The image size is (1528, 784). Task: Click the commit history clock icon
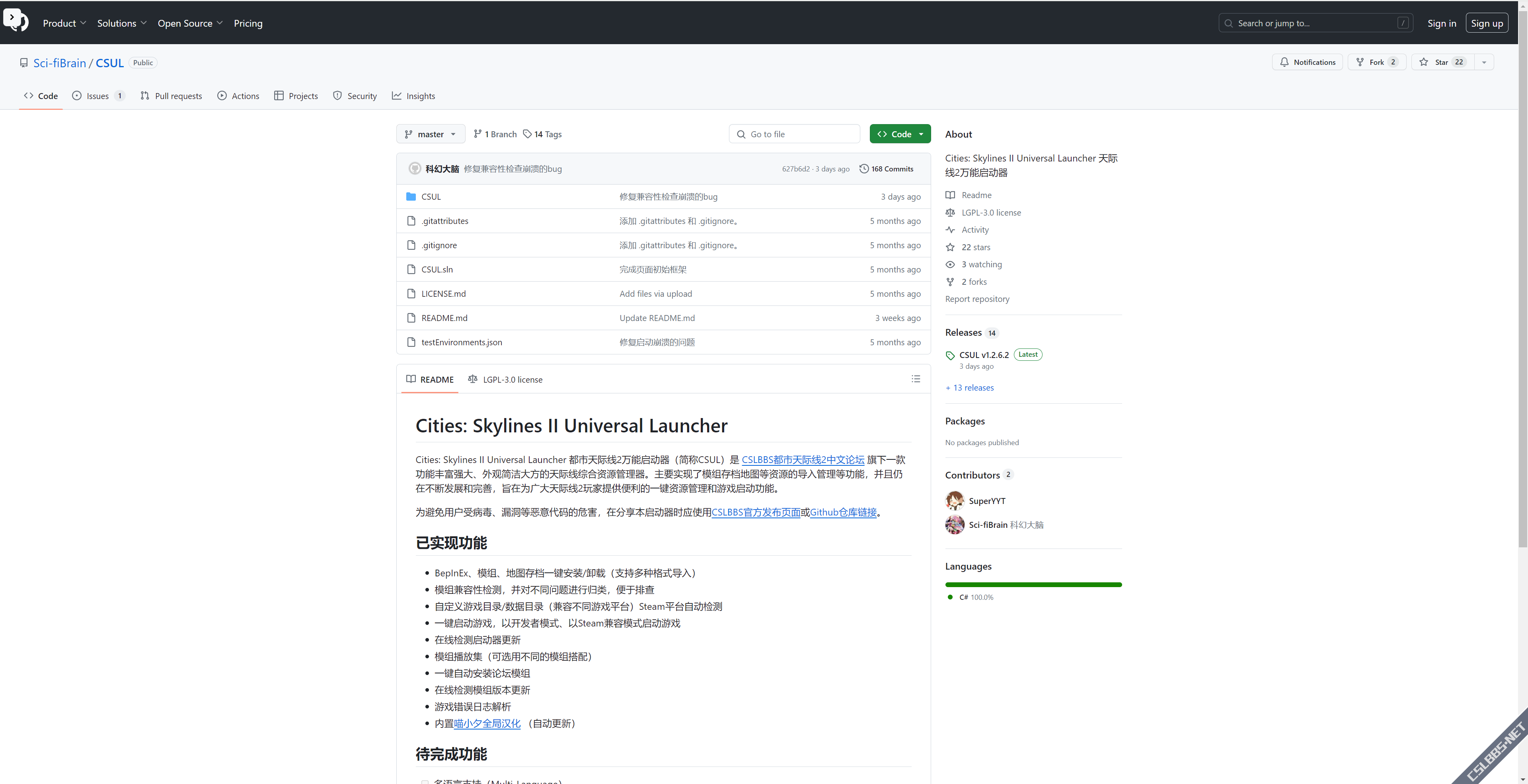tap(864, 168)
